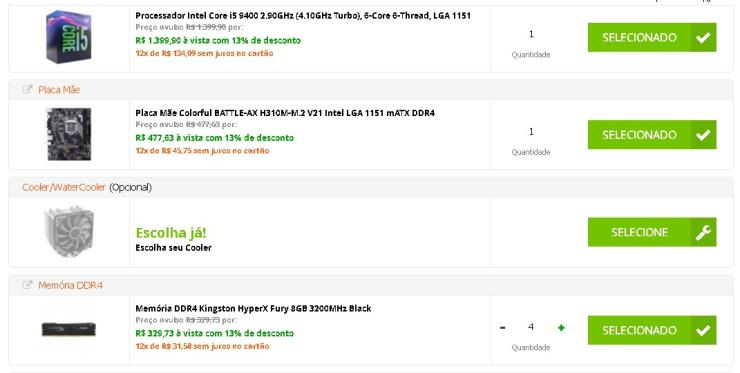Viewport: 740px width, 373px height.
Task: Open the Placa Mãe category link
Action: 59,90
